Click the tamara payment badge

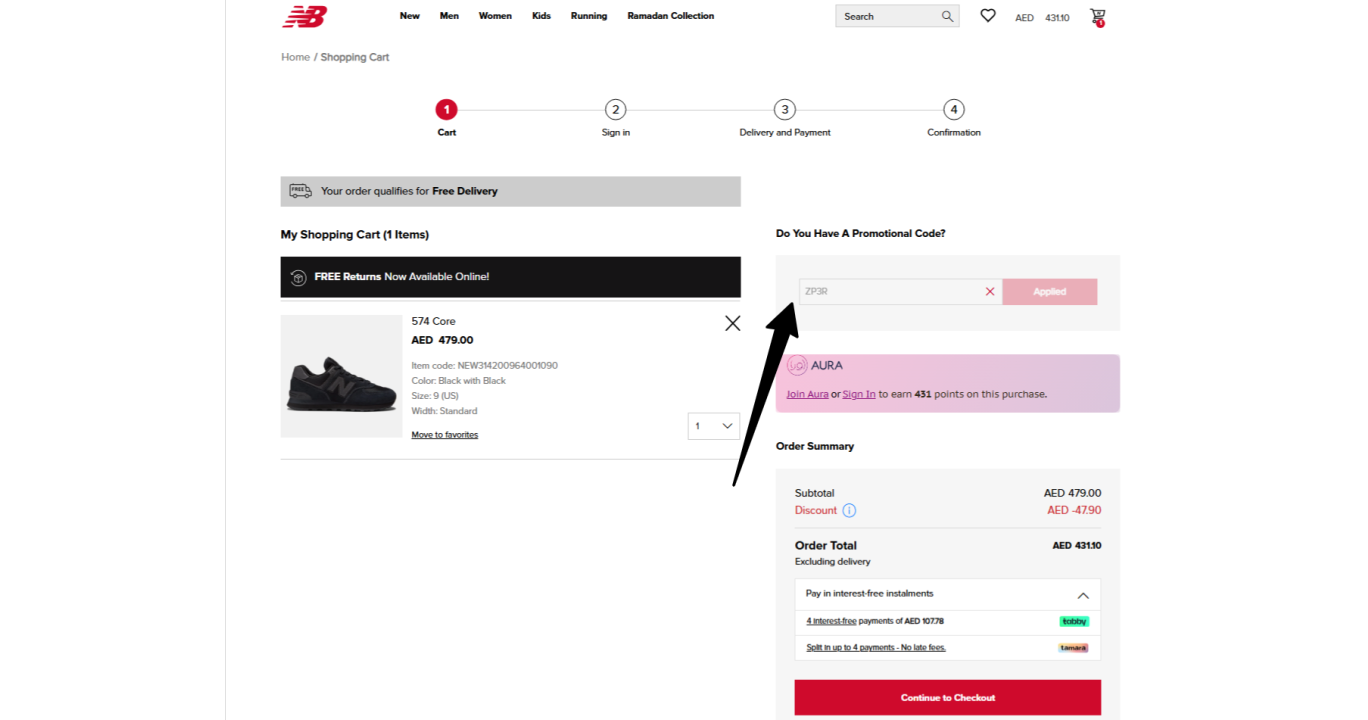[x=1073, y=648]
